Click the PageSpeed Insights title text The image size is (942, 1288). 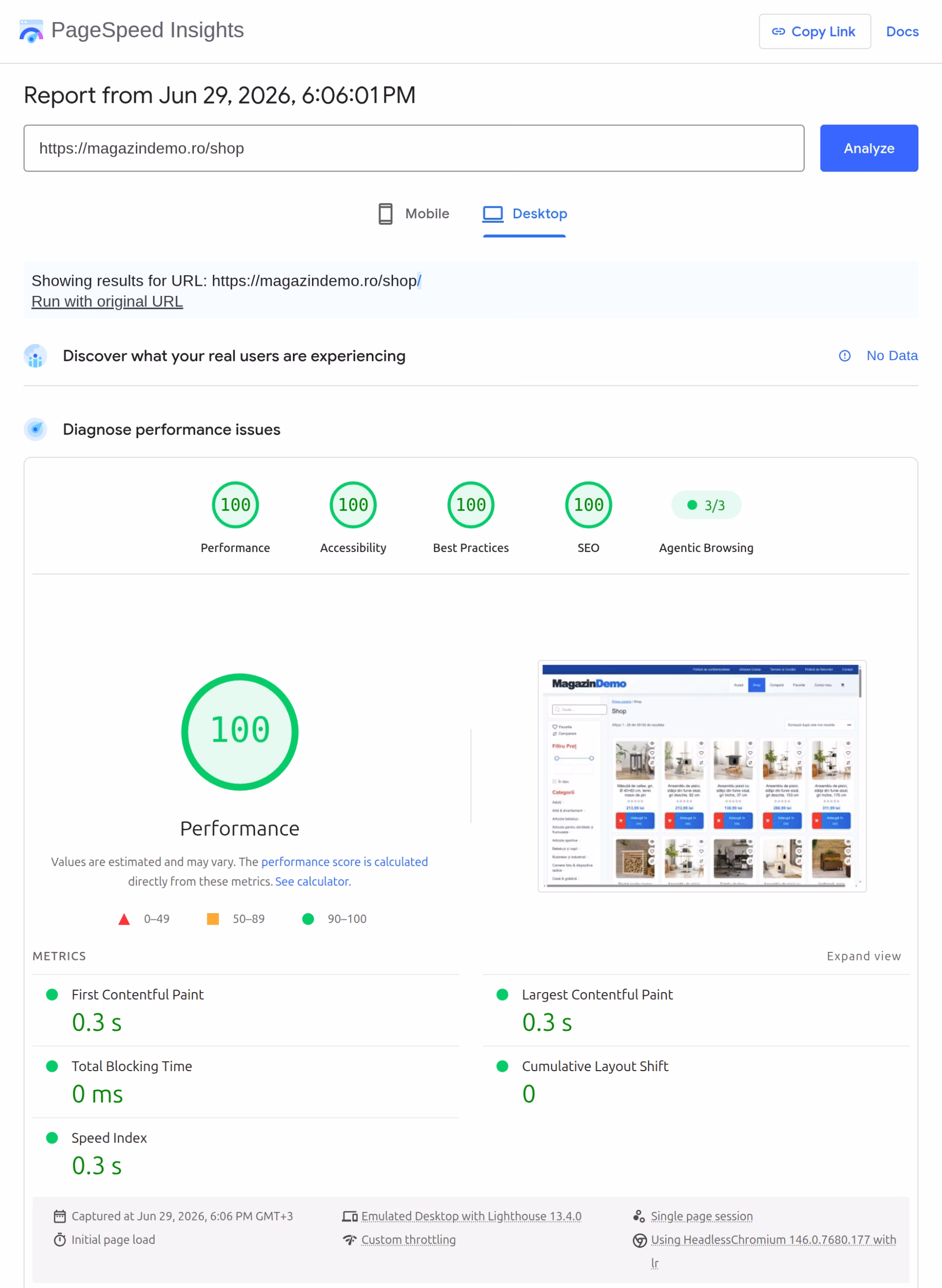click(147, 30)
